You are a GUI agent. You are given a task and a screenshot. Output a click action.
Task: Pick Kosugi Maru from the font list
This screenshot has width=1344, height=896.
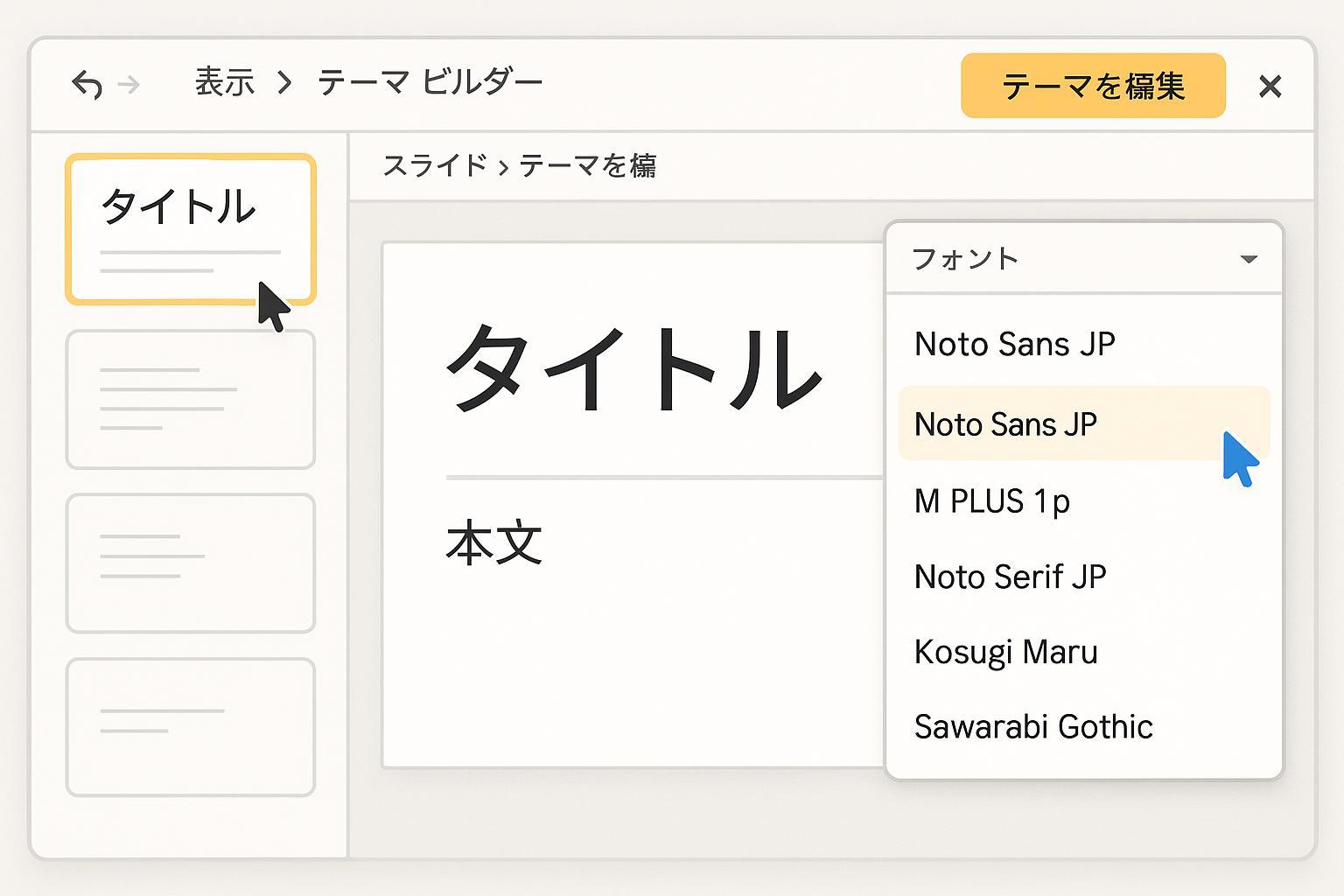[1005, 653]
